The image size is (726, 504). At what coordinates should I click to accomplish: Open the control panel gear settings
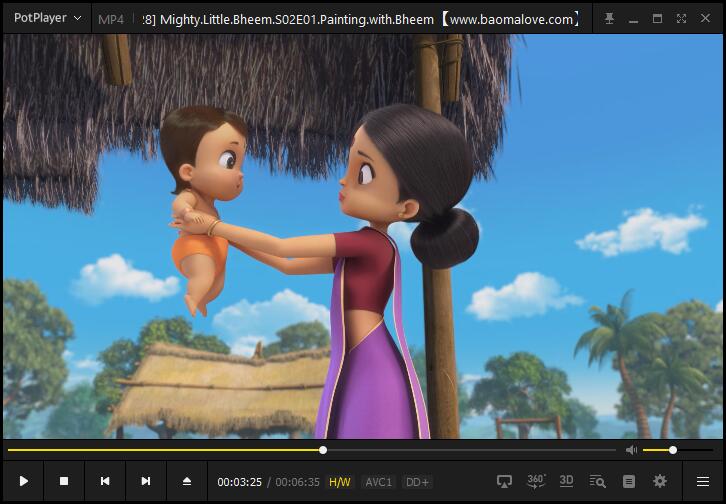pos(659,481)
